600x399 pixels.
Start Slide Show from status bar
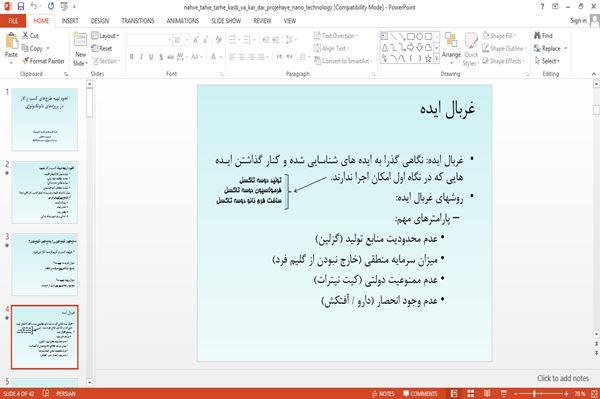504,393
